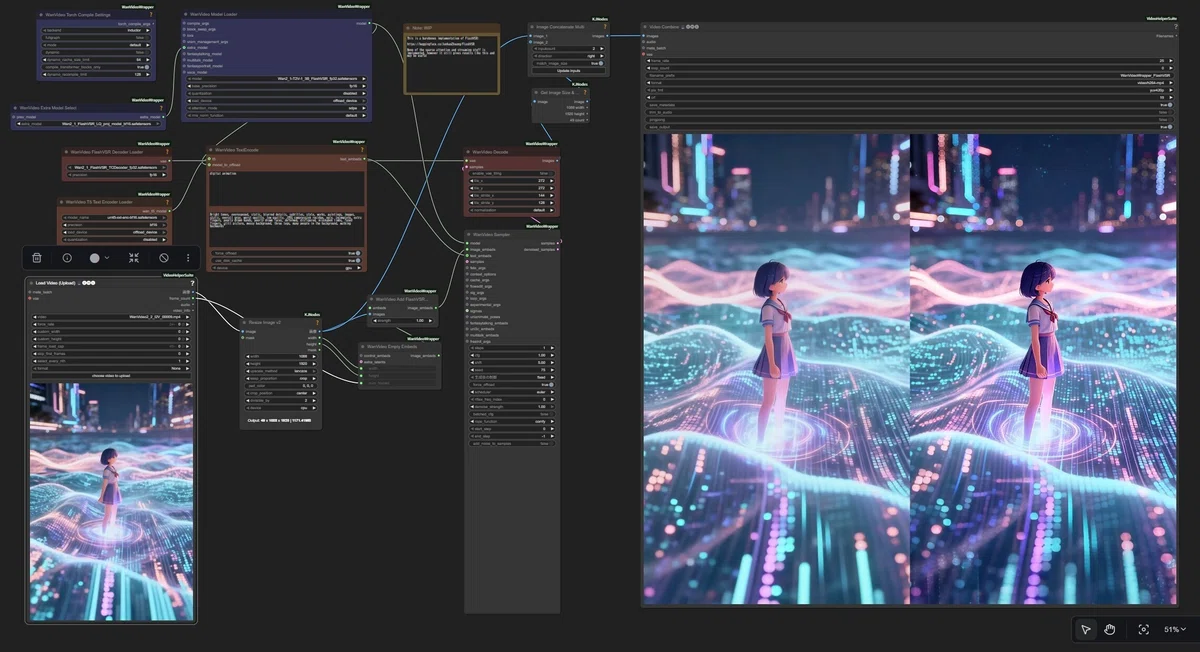Image resolution: width=1200 pixels, height=652 pixels.
Task: Toggle force_offload in WanVideo TextEncode
Action: pyautogui.click(x=285, y=253)
